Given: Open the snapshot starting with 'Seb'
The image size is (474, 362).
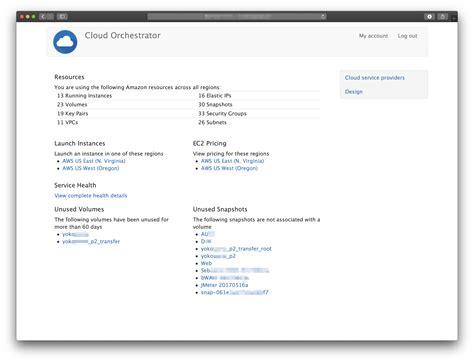Looking at the screenshot, I should click(235, 271).
